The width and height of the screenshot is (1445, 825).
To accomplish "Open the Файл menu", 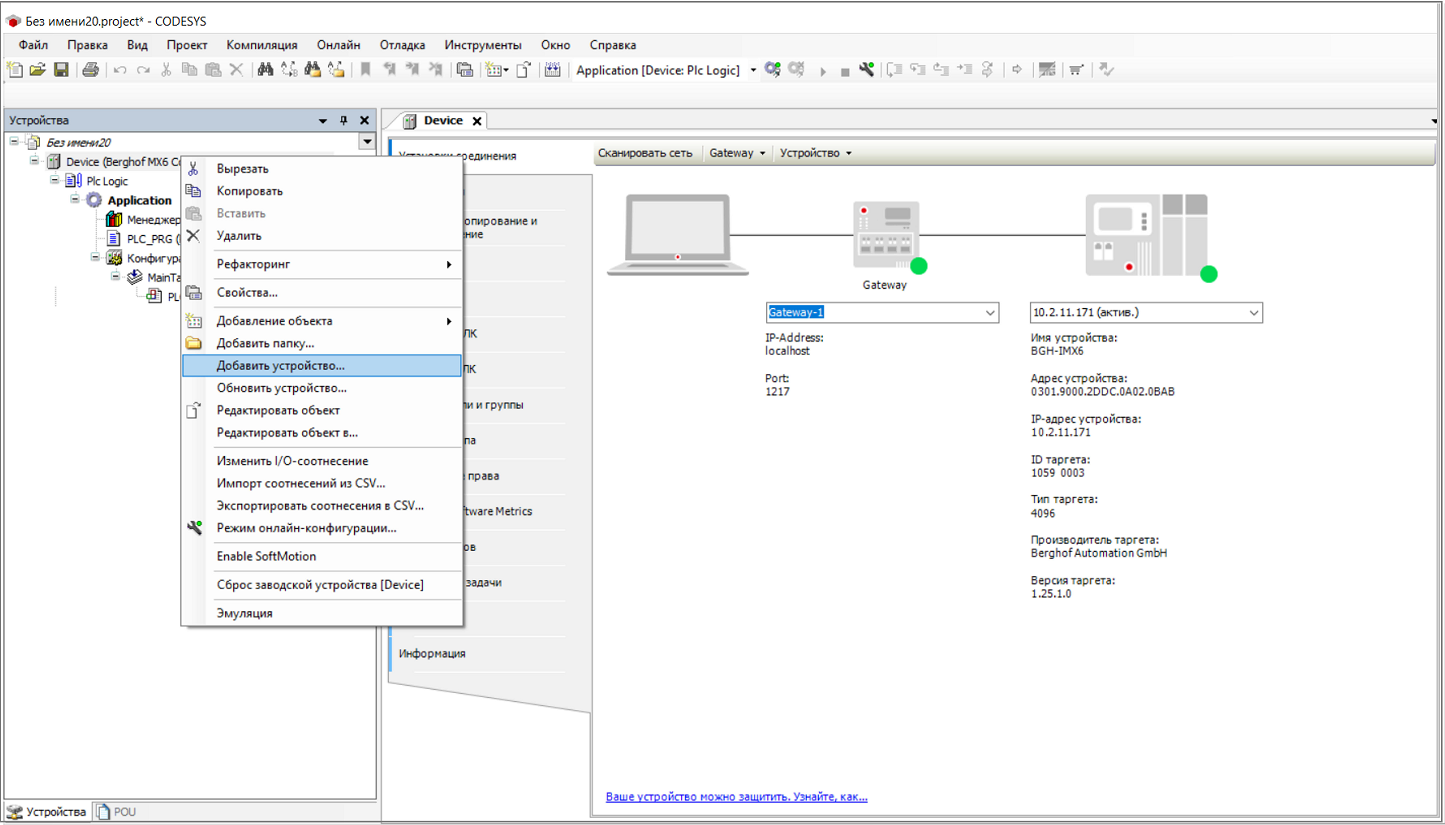I will pyautogui.click(x=33, y=45).
